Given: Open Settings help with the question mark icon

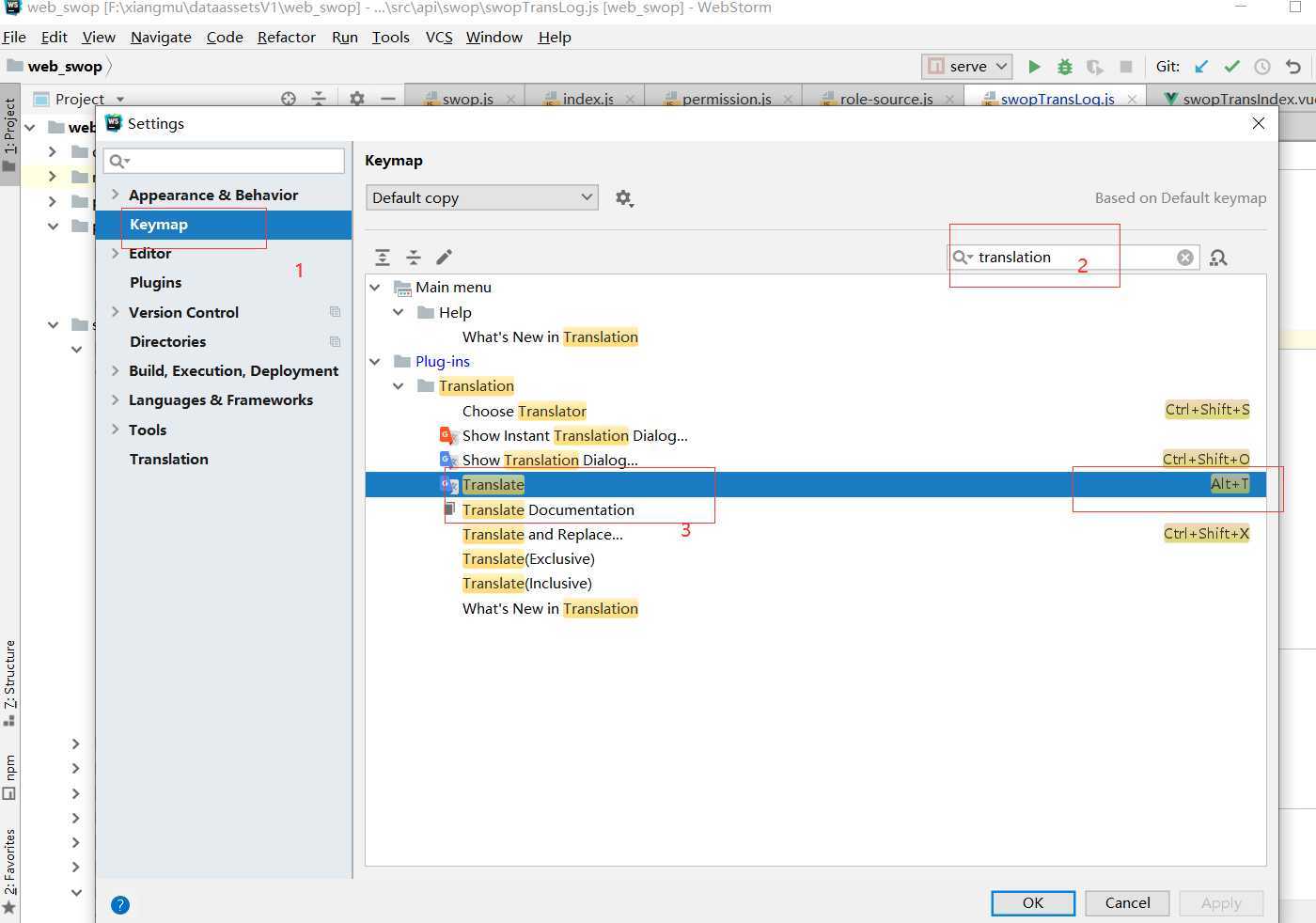Looking at the screenshot, I should (x=120, y=905).
